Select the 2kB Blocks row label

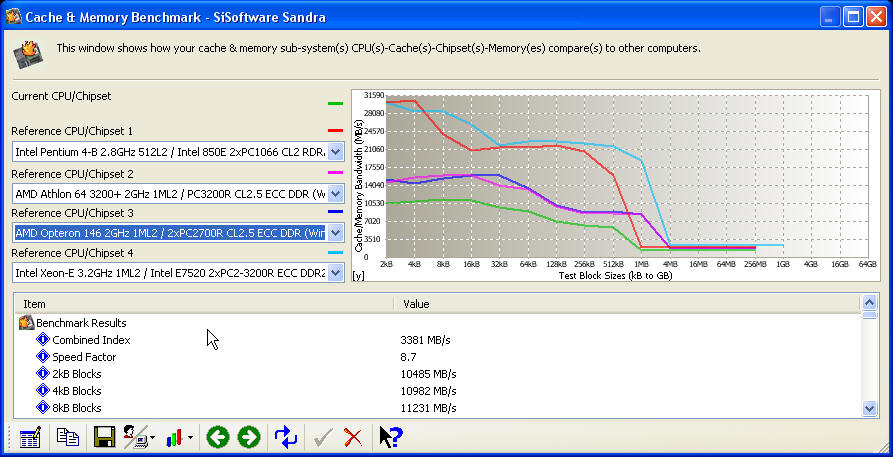click(77, 374)
